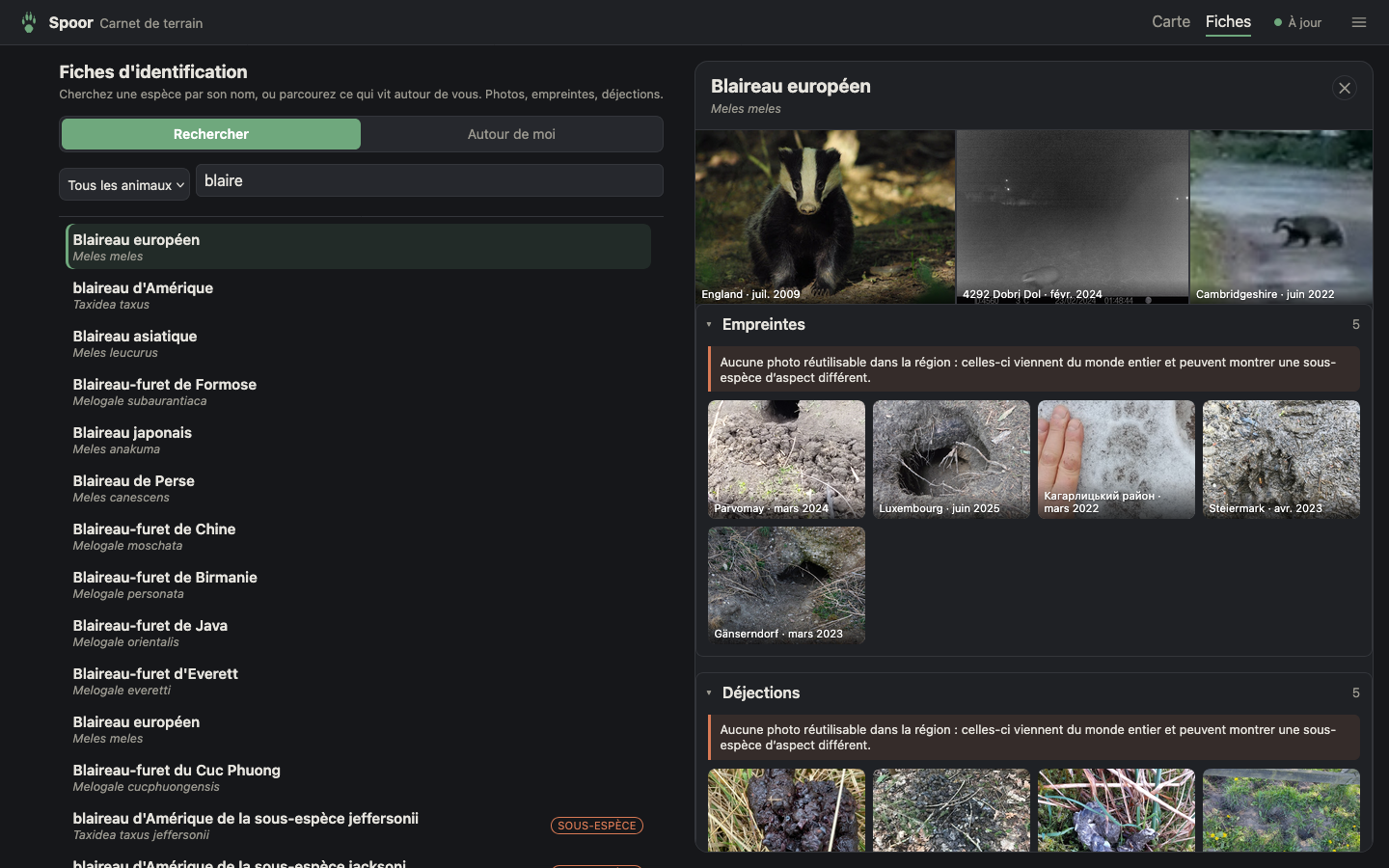Open Blaireau-furet de Chine
1389x868 pixels.
pyautogui.click(x=358, y=536)
